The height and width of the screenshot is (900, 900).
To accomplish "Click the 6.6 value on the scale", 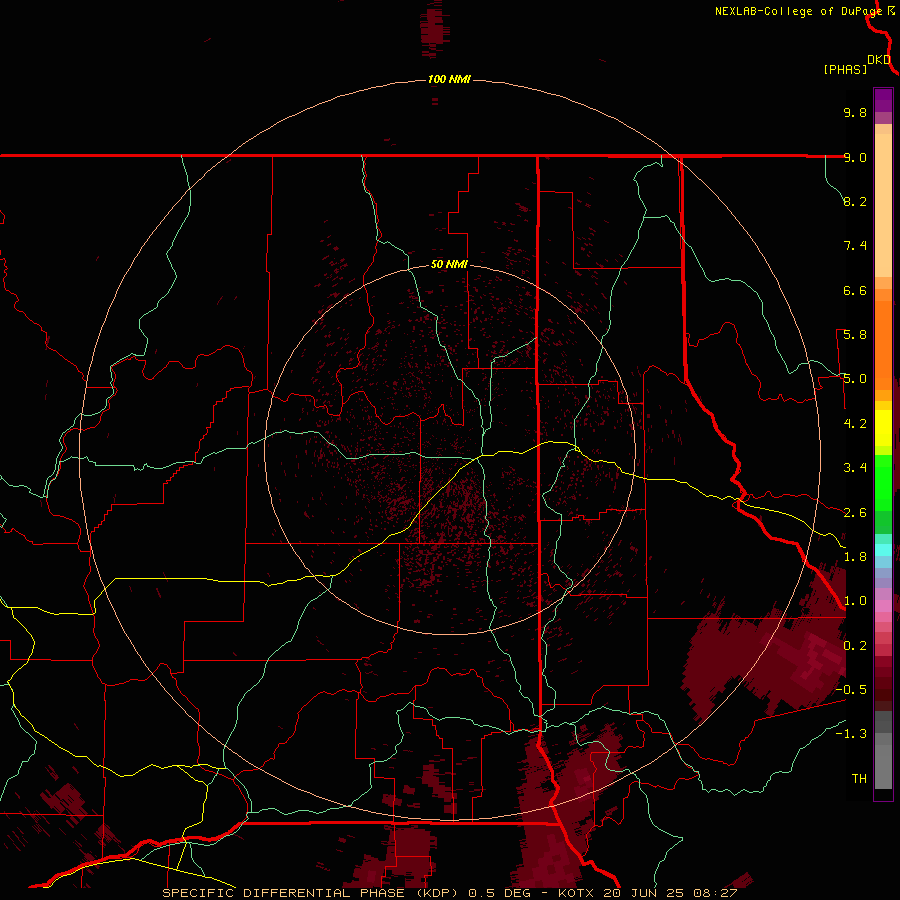I will (855, 290).
